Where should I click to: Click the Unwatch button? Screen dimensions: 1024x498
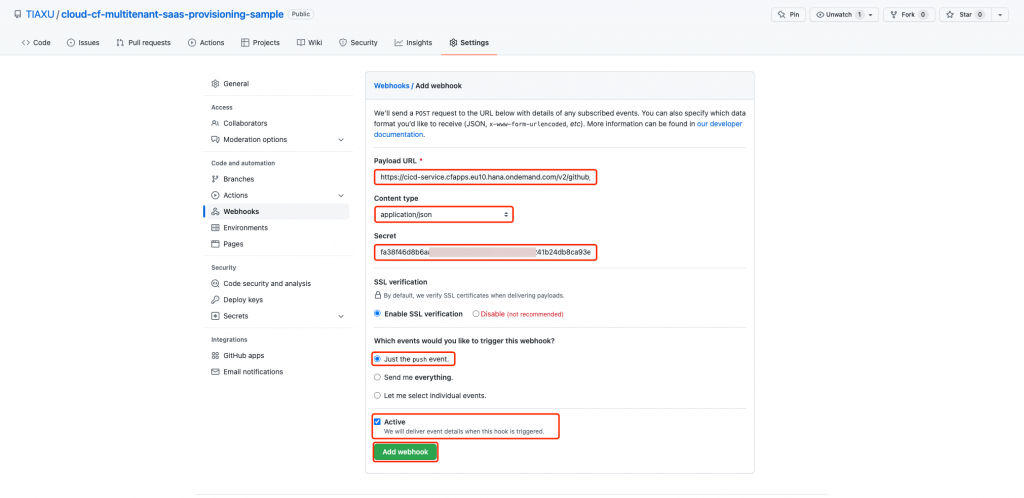pos(837,14)
